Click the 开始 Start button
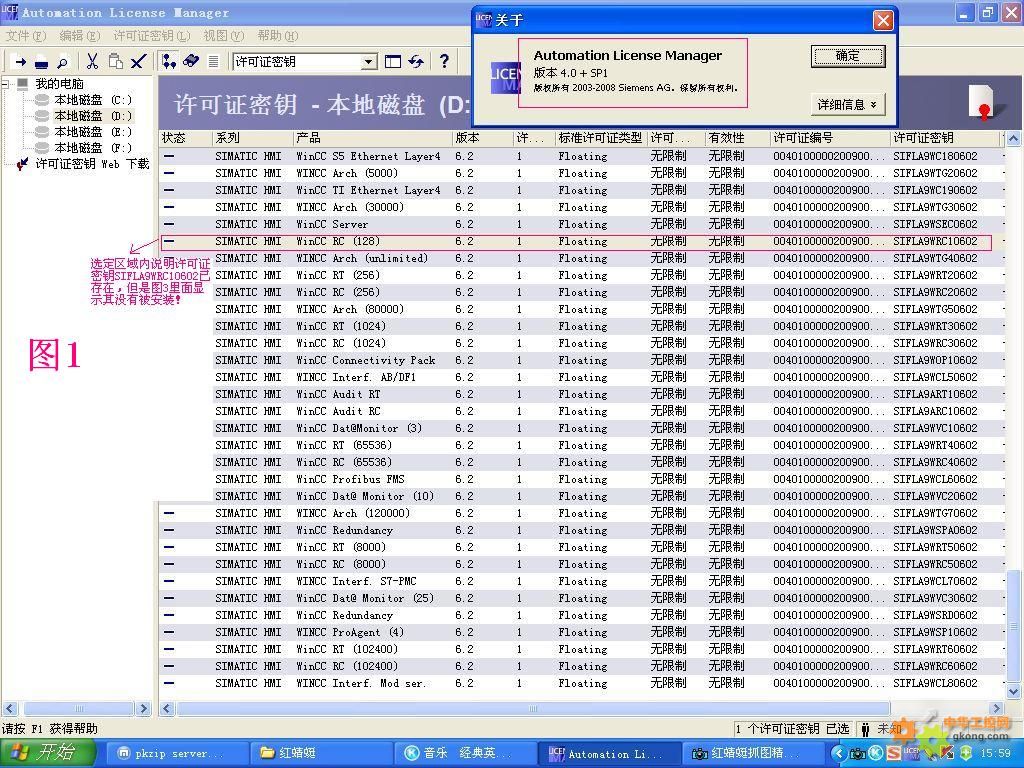Screen dimensions: 1024x768 46,753
